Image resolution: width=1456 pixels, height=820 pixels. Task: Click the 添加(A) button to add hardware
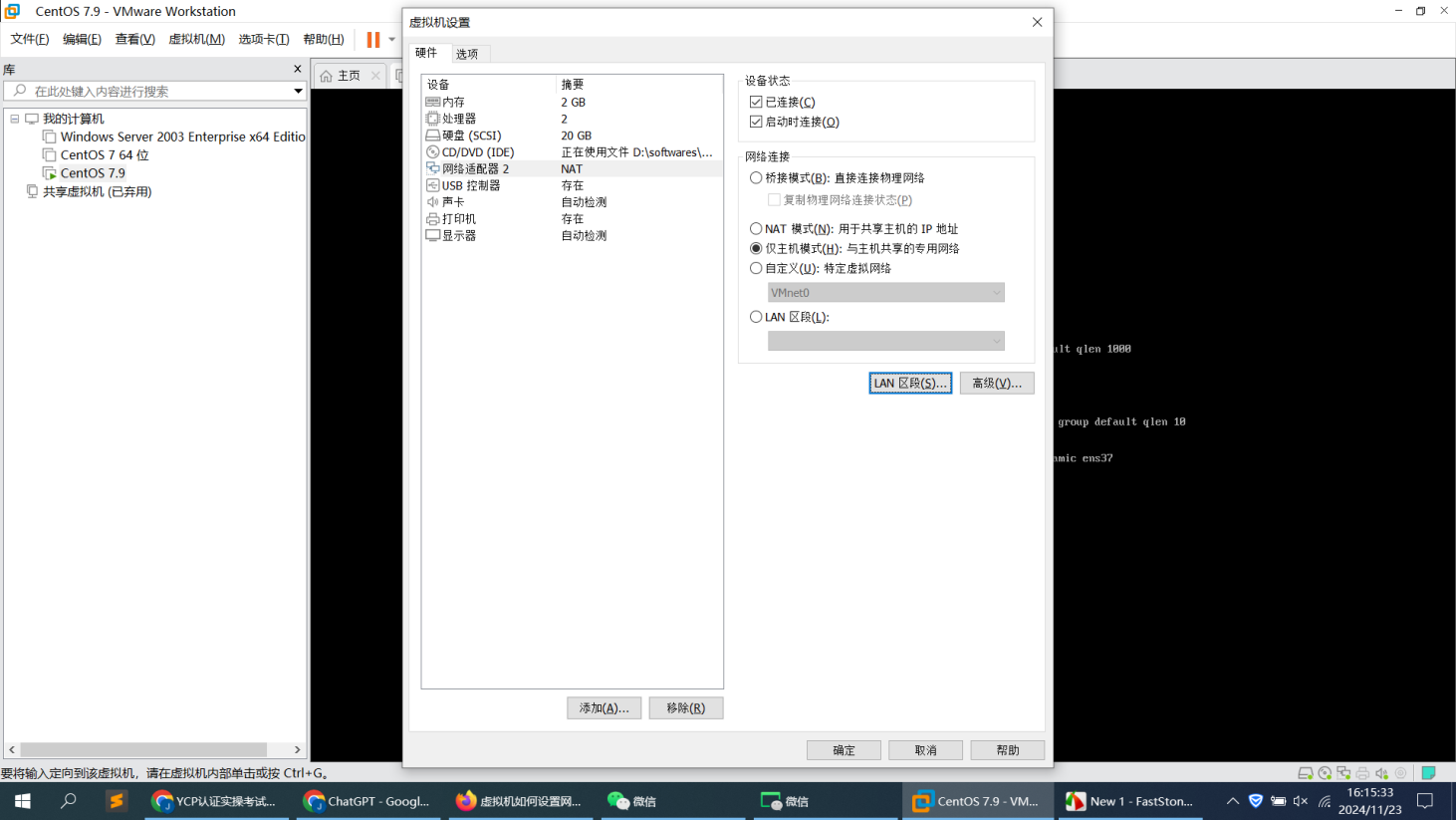604,707
